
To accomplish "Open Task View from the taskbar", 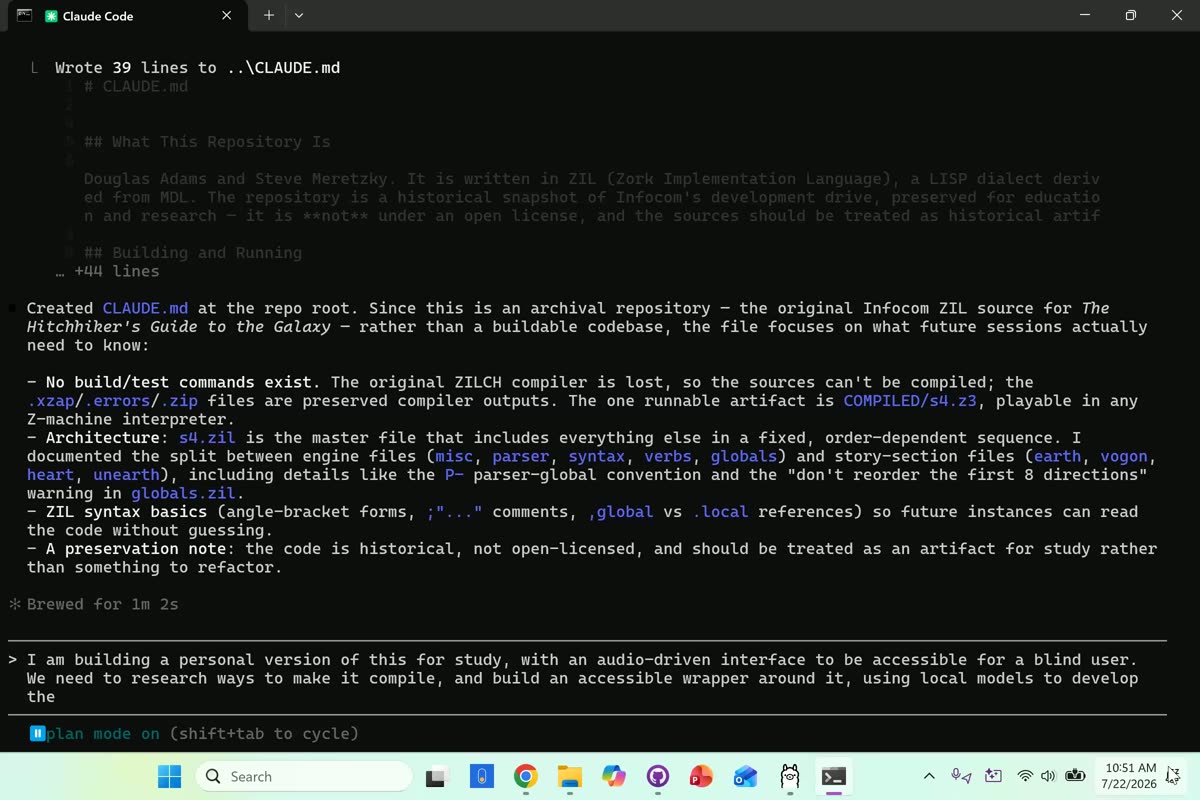I will coord(438,776).
